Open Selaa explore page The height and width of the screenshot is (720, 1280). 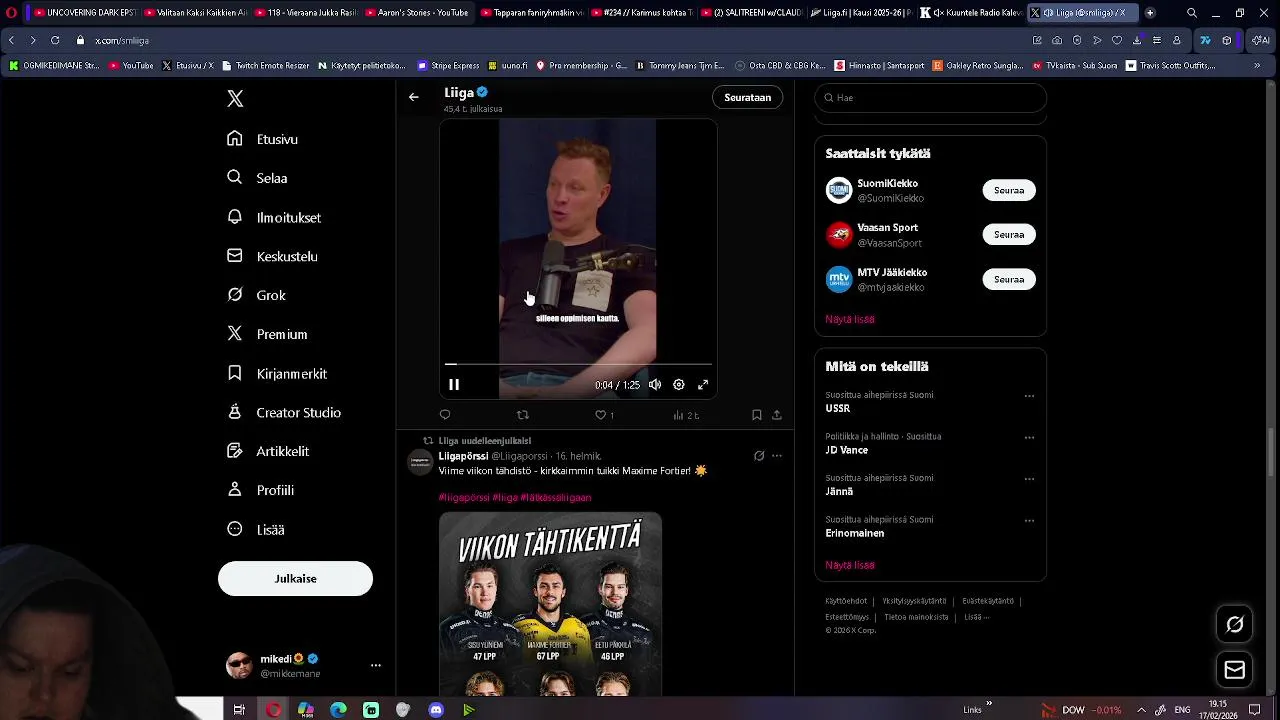[258, 178]
